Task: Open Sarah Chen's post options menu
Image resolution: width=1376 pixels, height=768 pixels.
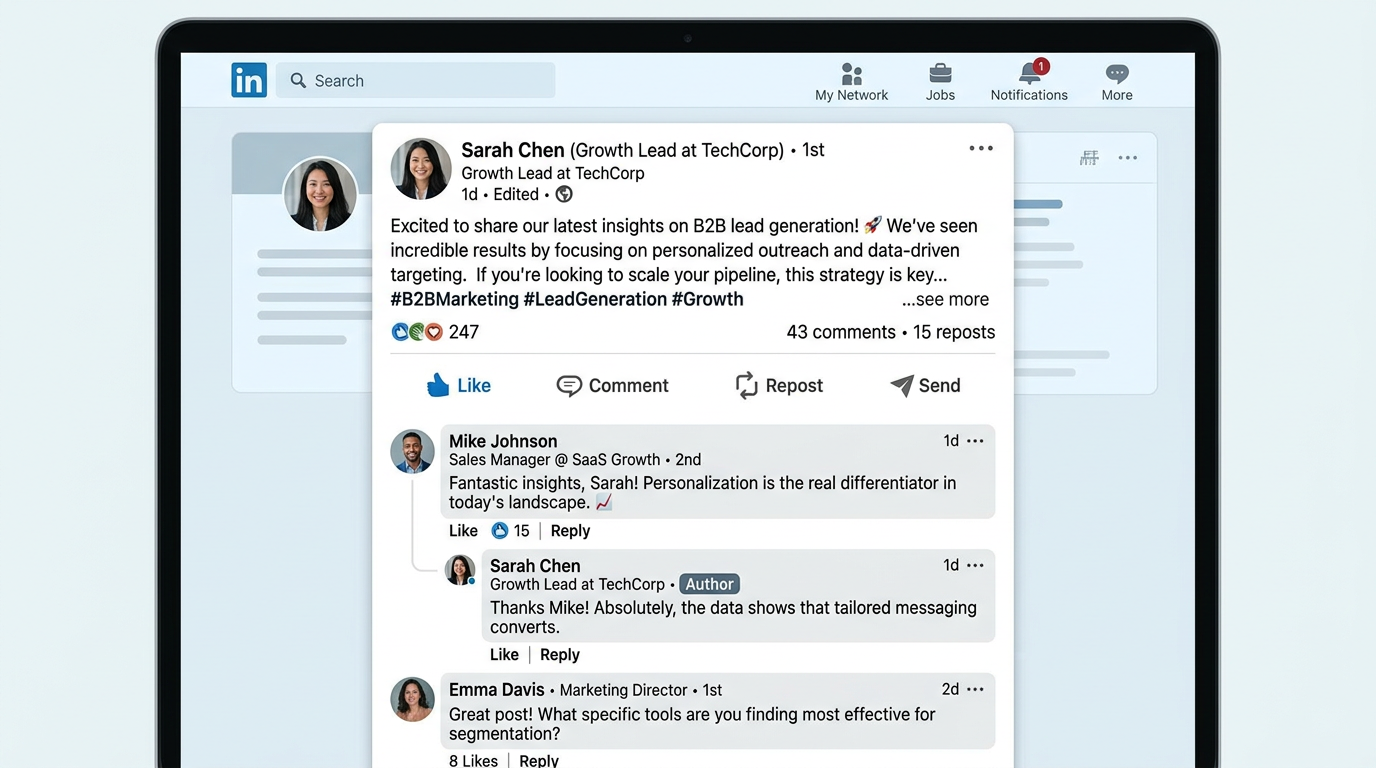Action: 981,149
